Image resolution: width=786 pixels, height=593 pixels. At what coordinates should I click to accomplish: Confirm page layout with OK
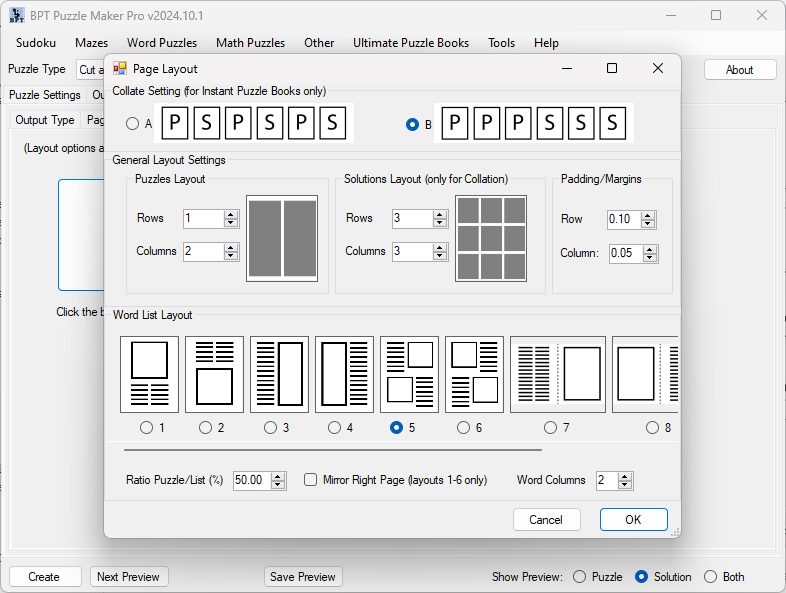pos(633,520)
